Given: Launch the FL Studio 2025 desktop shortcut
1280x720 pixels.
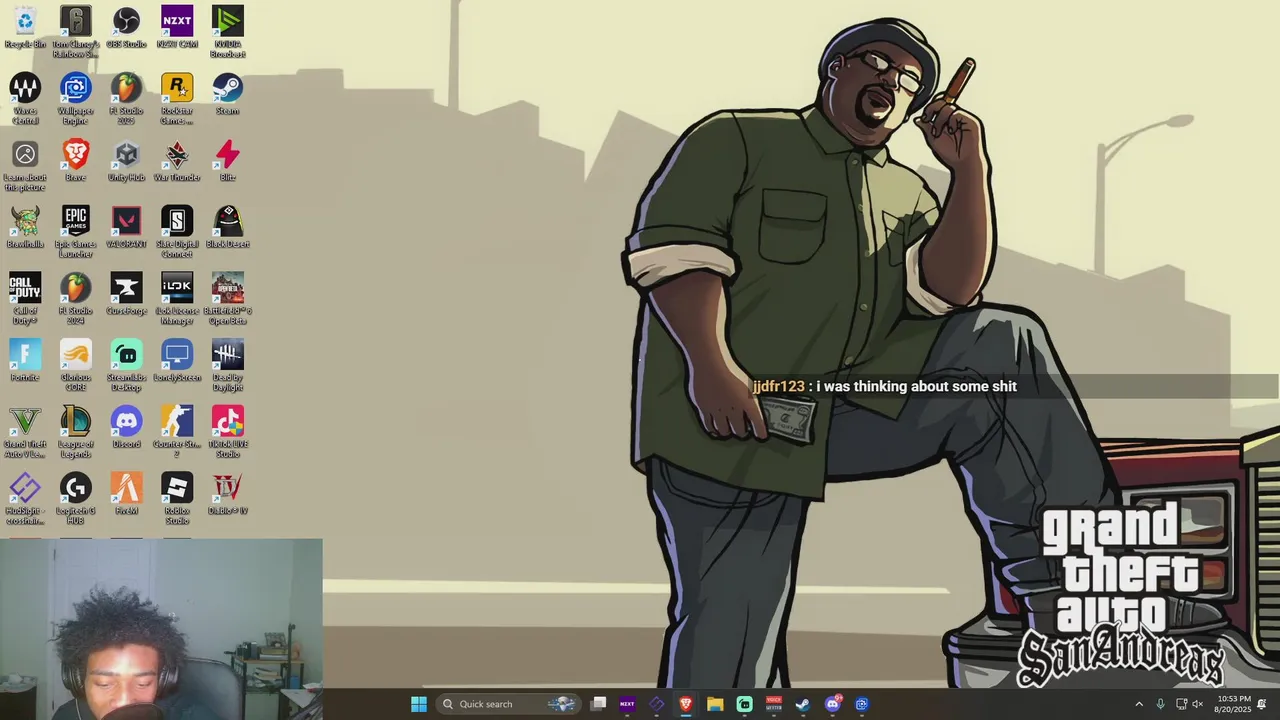Looking at the screenshot, I should (126, 99).
